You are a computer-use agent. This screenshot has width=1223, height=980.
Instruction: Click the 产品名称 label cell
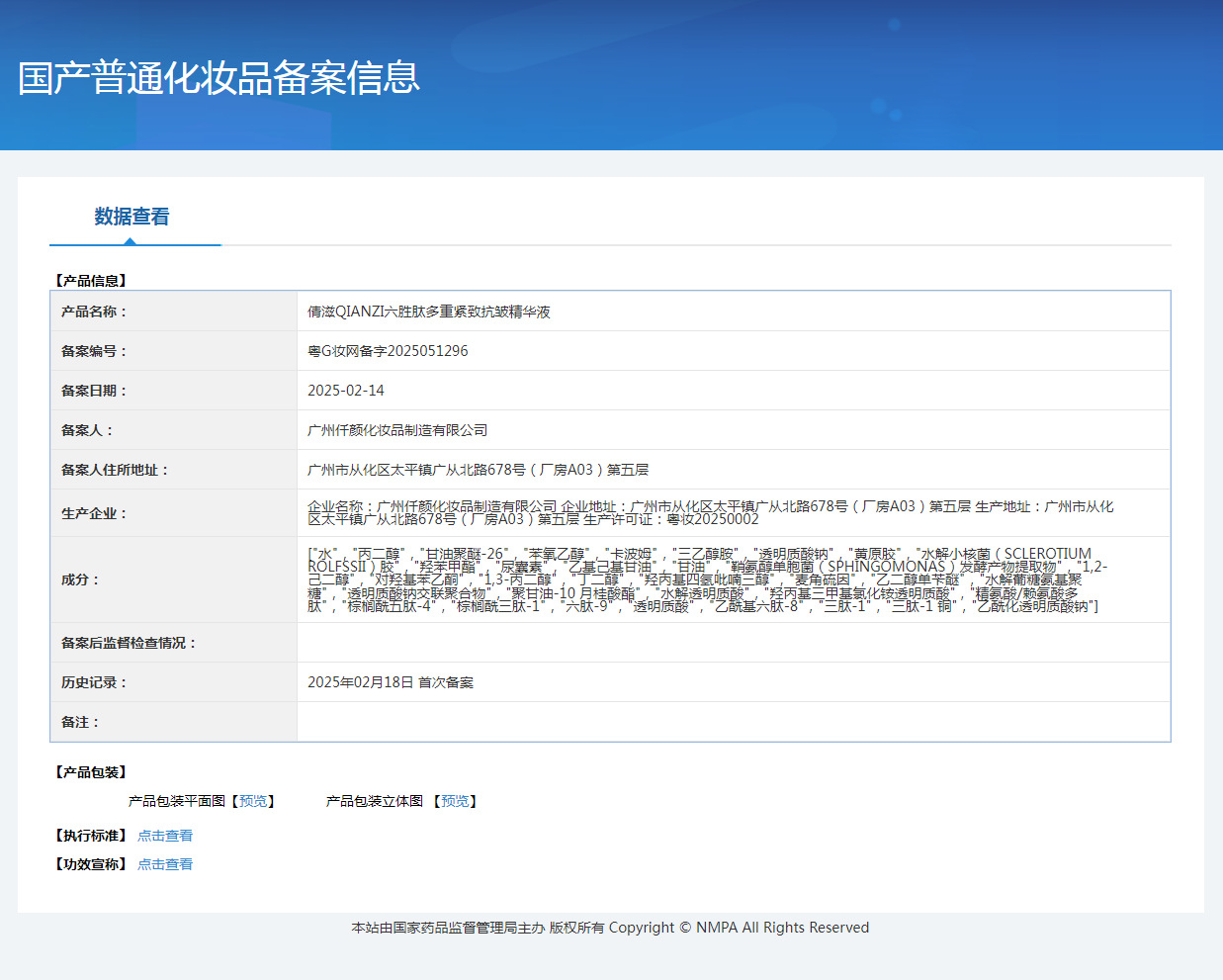point(174,312)
